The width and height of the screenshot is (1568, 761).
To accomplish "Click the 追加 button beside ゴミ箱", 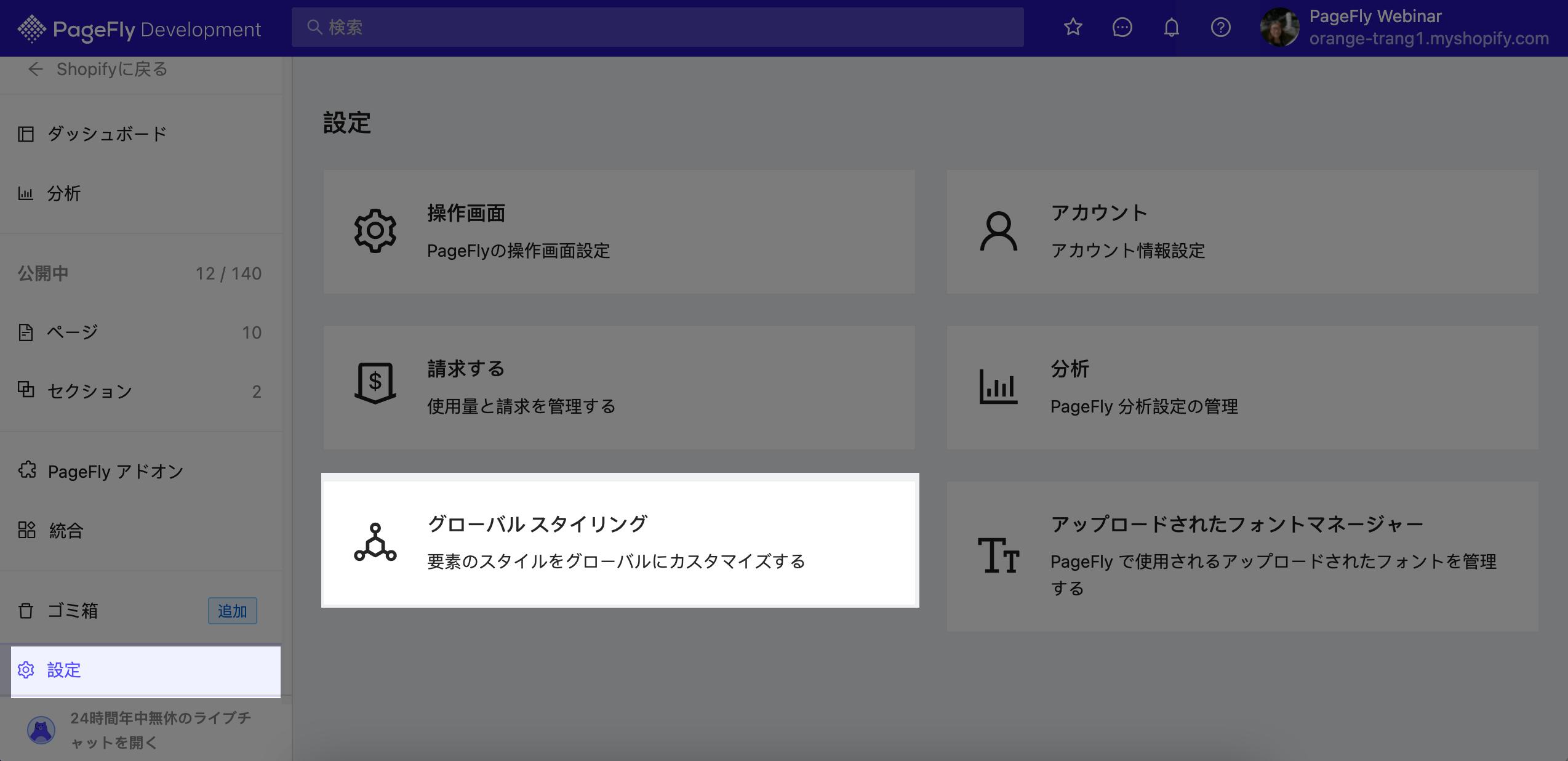I will [x=232, y=611].
